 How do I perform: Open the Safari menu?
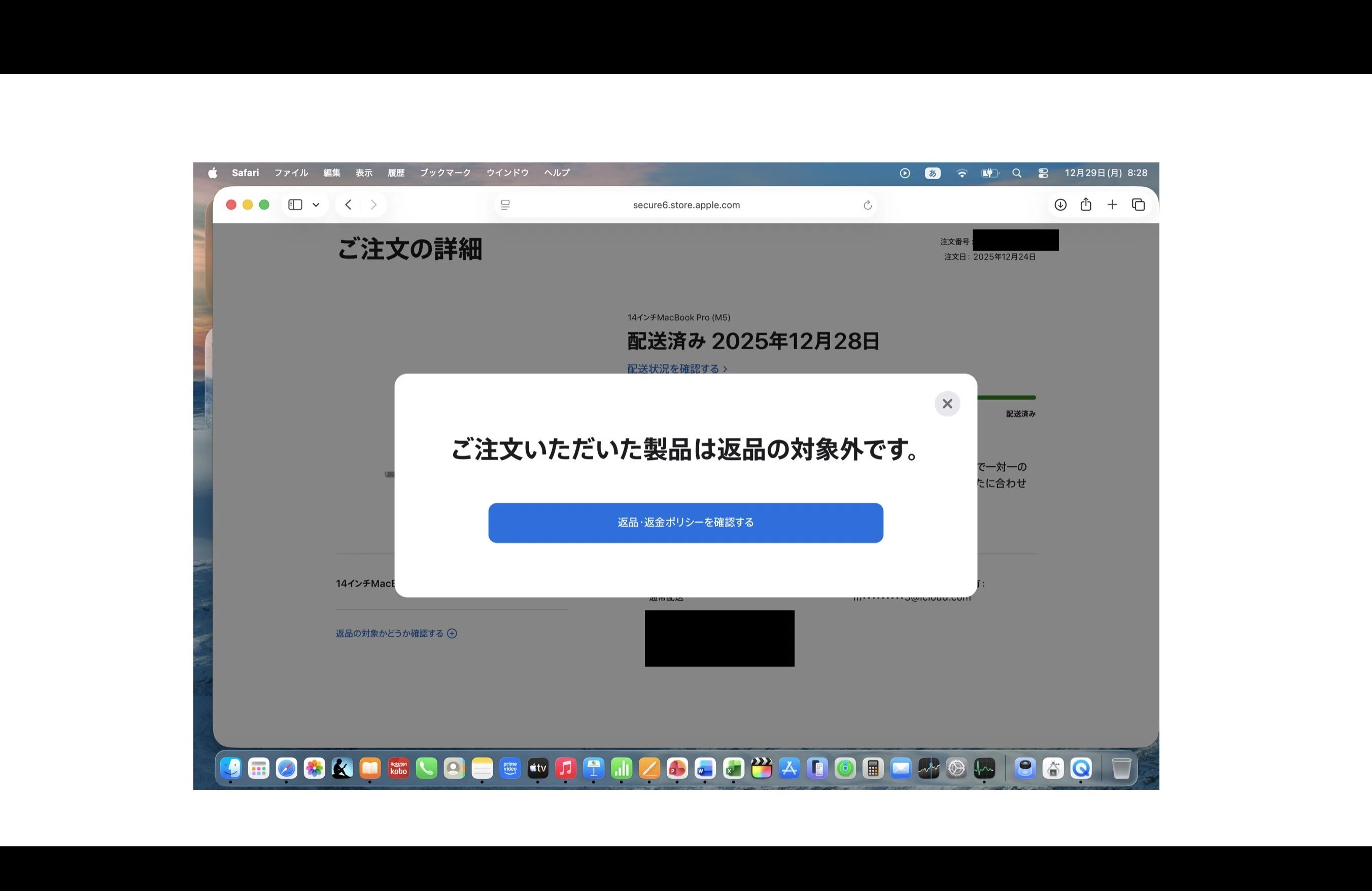[245, 173]
